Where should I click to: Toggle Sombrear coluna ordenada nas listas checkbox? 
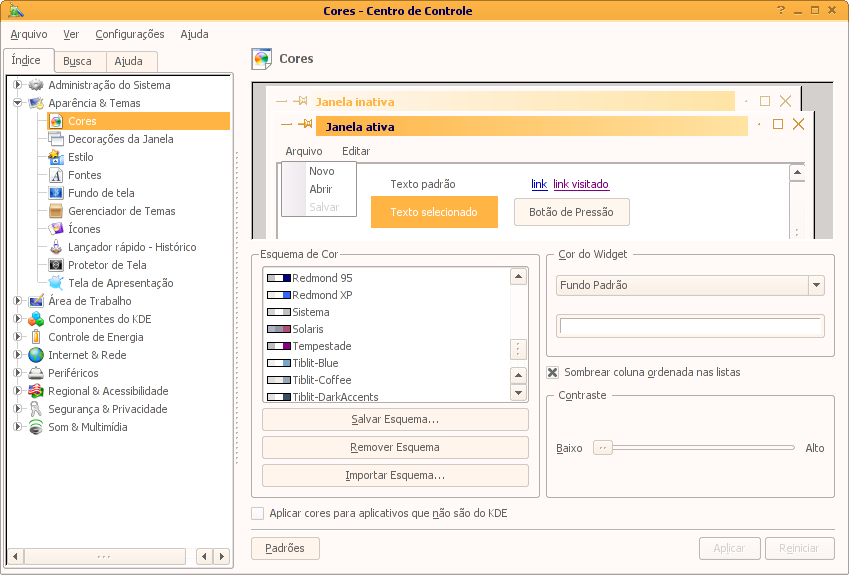[x=552, y=372]
